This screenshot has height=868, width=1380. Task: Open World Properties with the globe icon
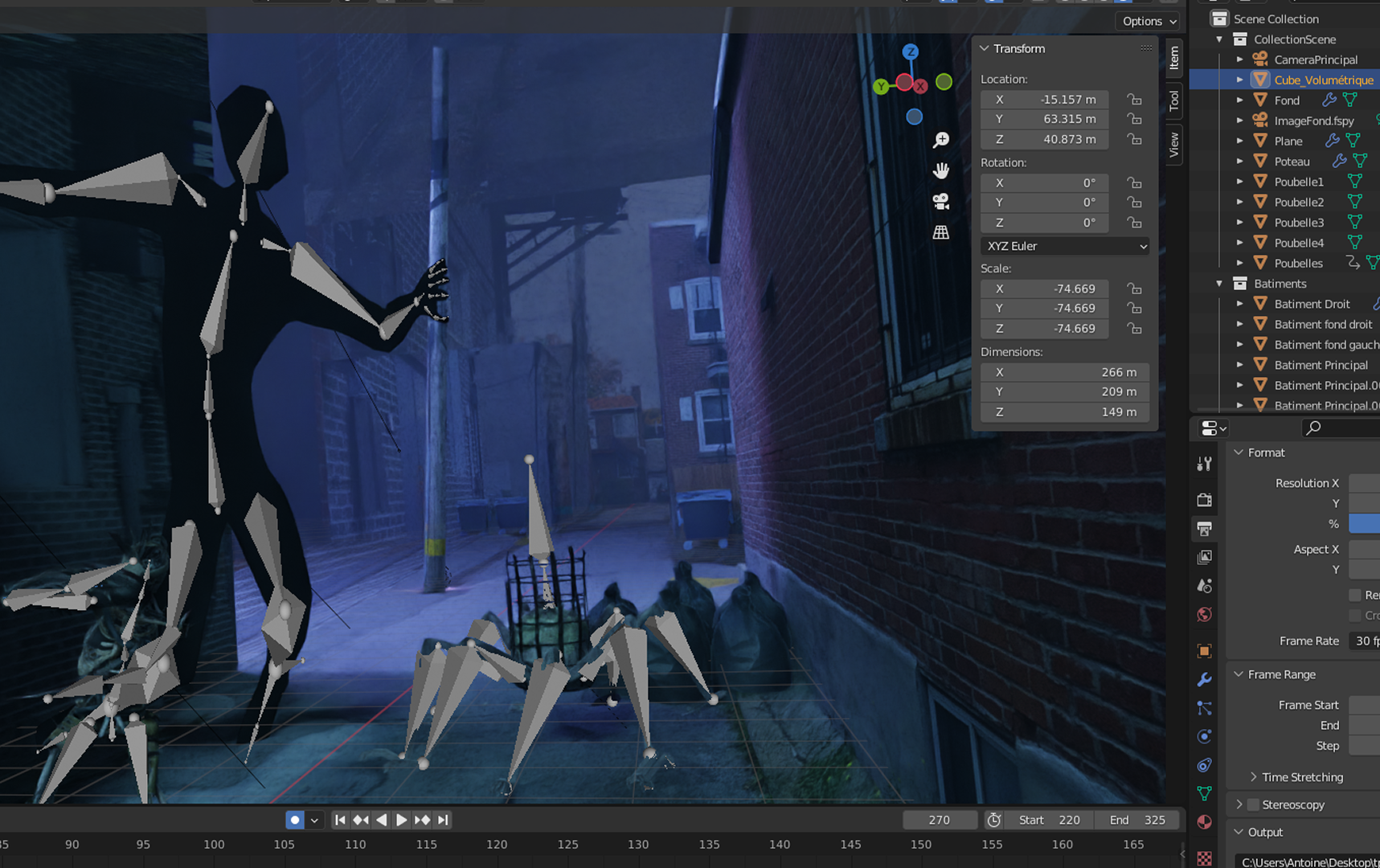pos(1204,614)
